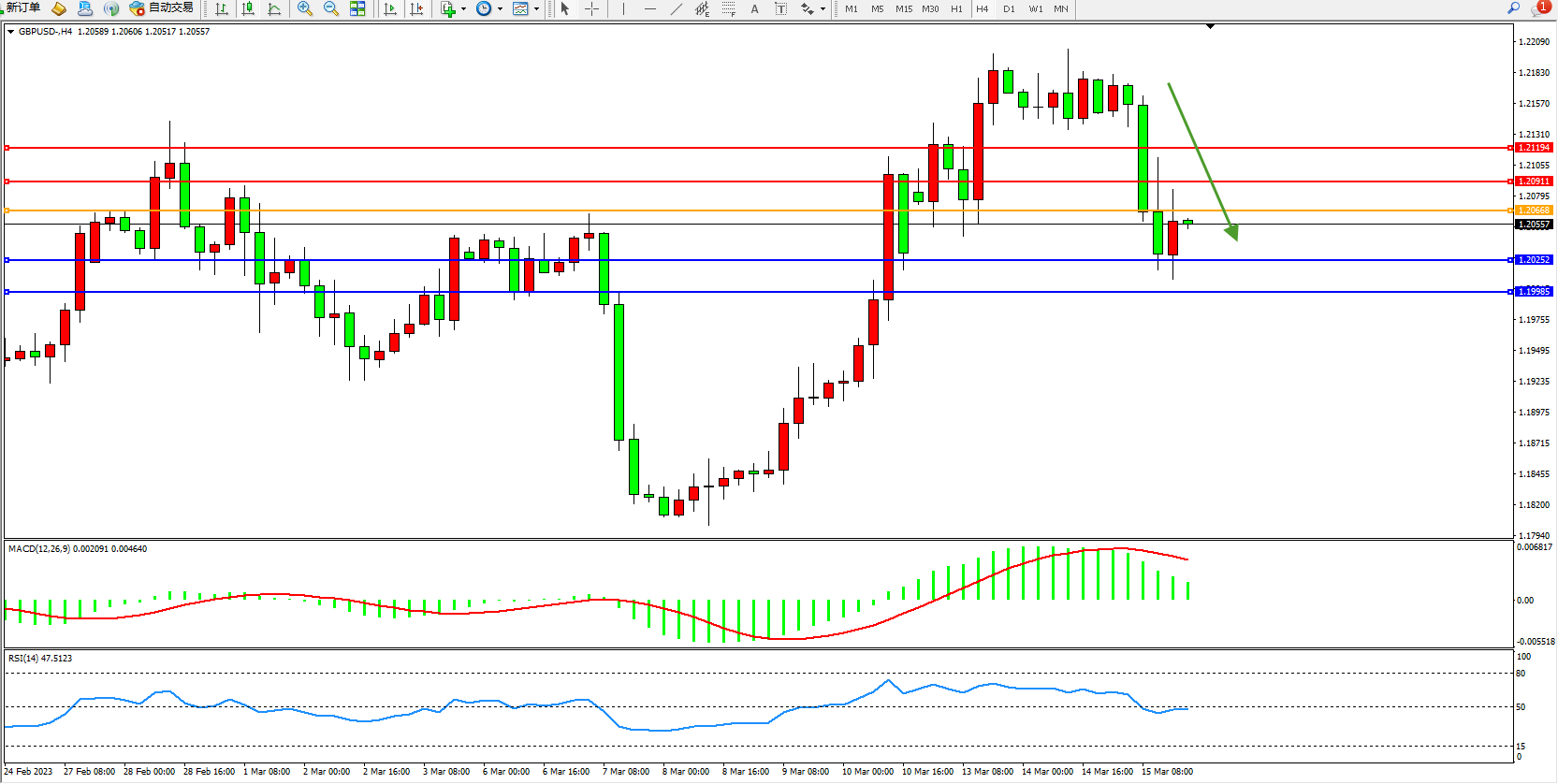The height and width of the screenshot is (784, 1558).
Task: Open the chat notifications icon
Action: tap(1539, 8)
